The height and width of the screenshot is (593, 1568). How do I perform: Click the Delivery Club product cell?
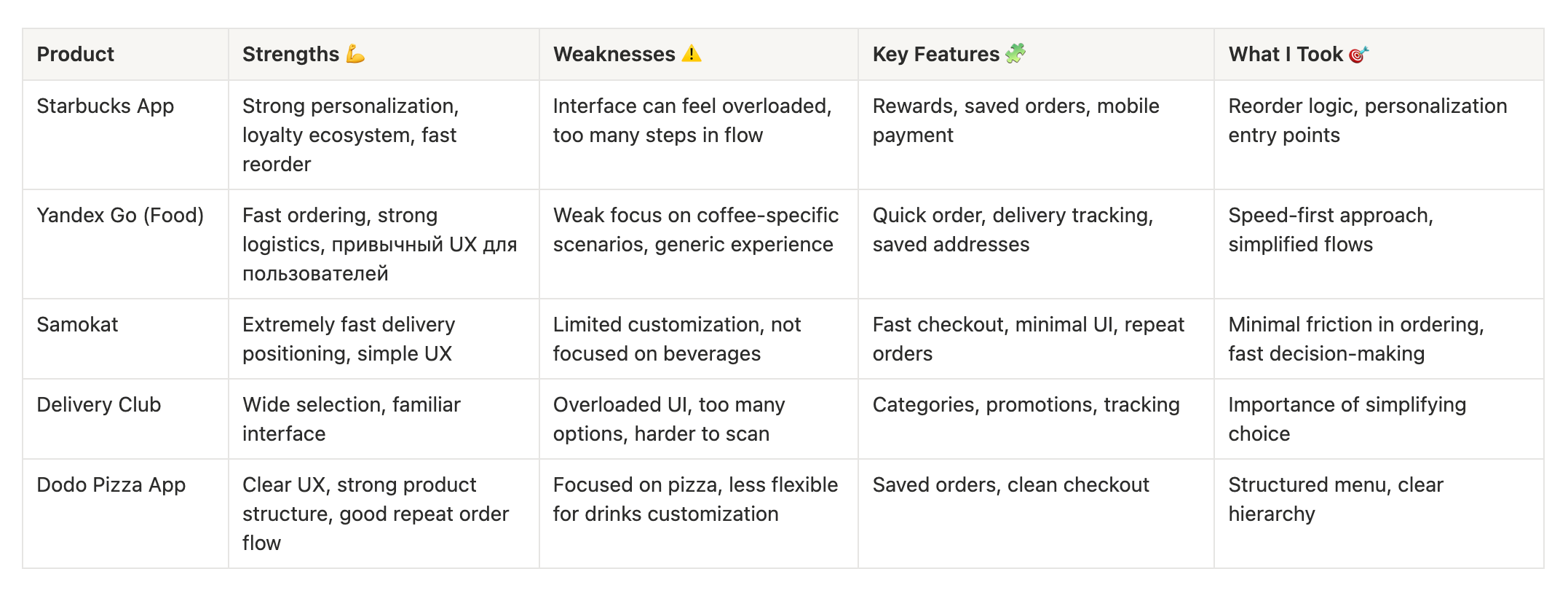99,405
